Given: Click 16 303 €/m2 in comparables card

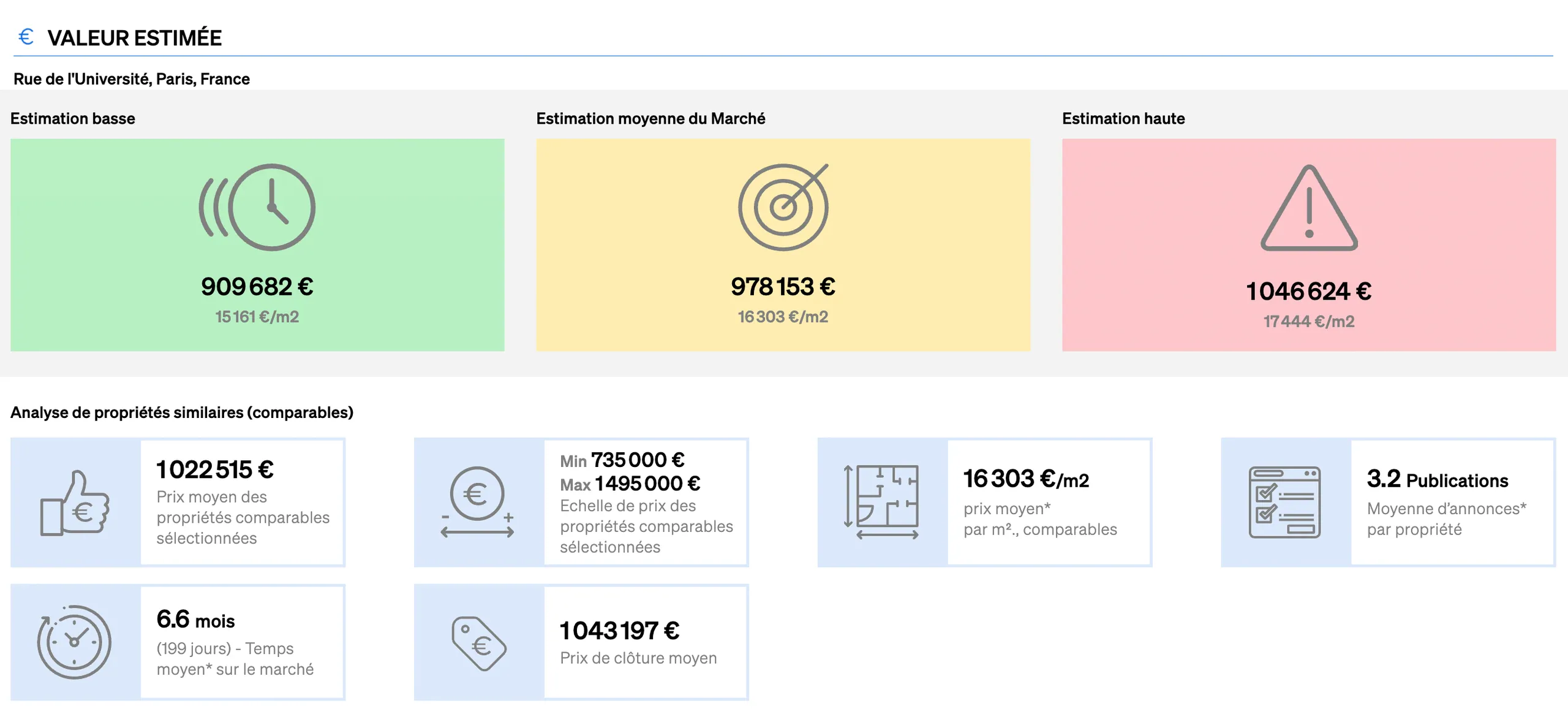Looking at the screenshot, I should [x=1027, y=479].
